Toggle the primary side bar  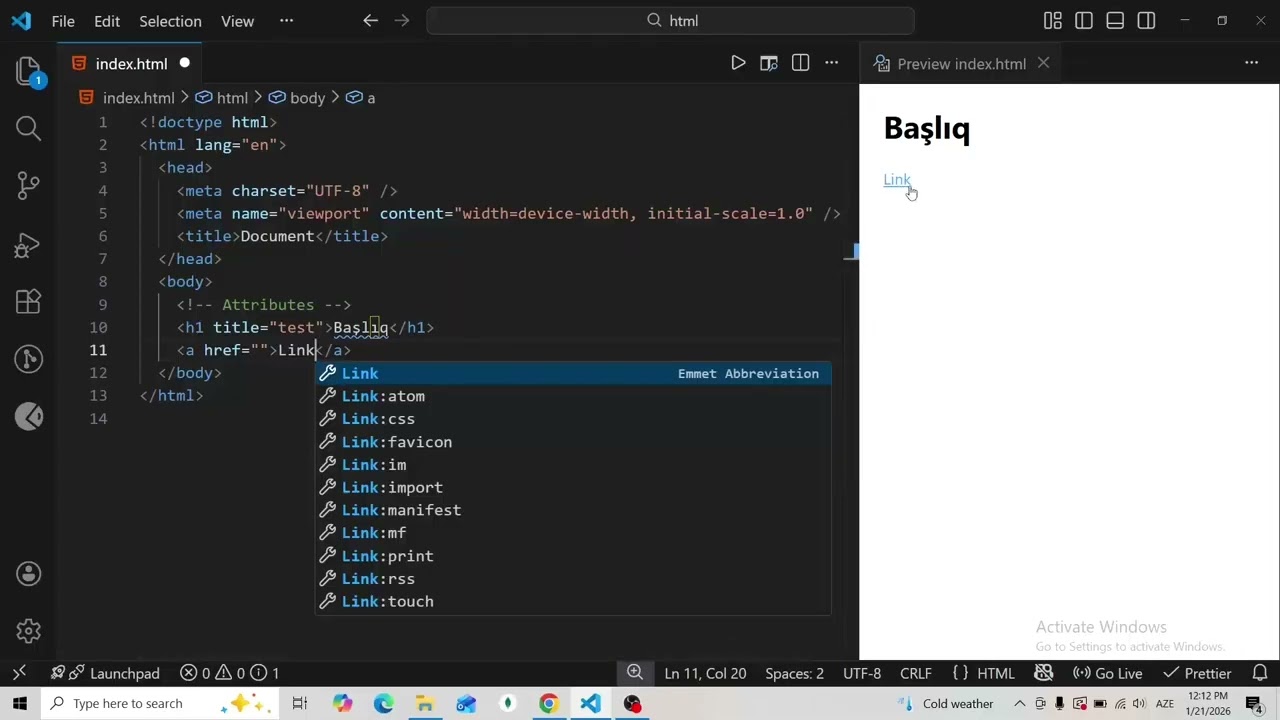[1084, 20]
